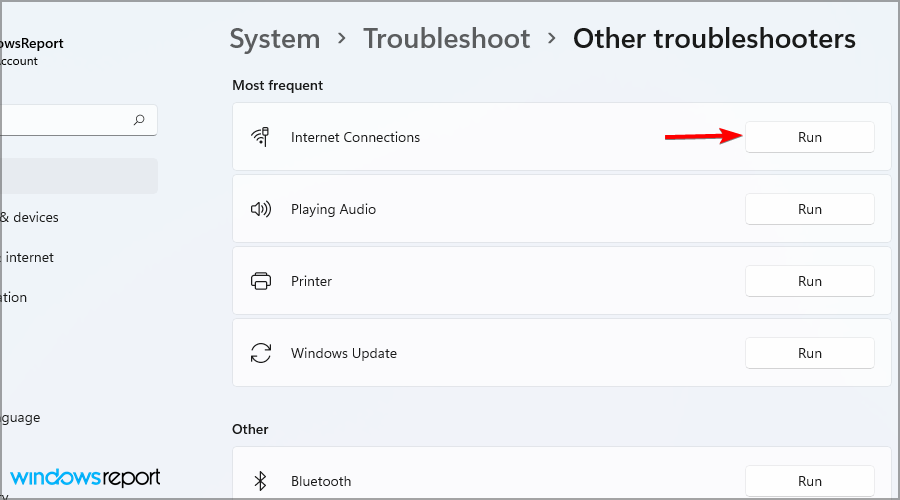Screen dimensions: 900x500
Task: Open the Troubleshoot breadcrumb link
Action: [447, 39]
